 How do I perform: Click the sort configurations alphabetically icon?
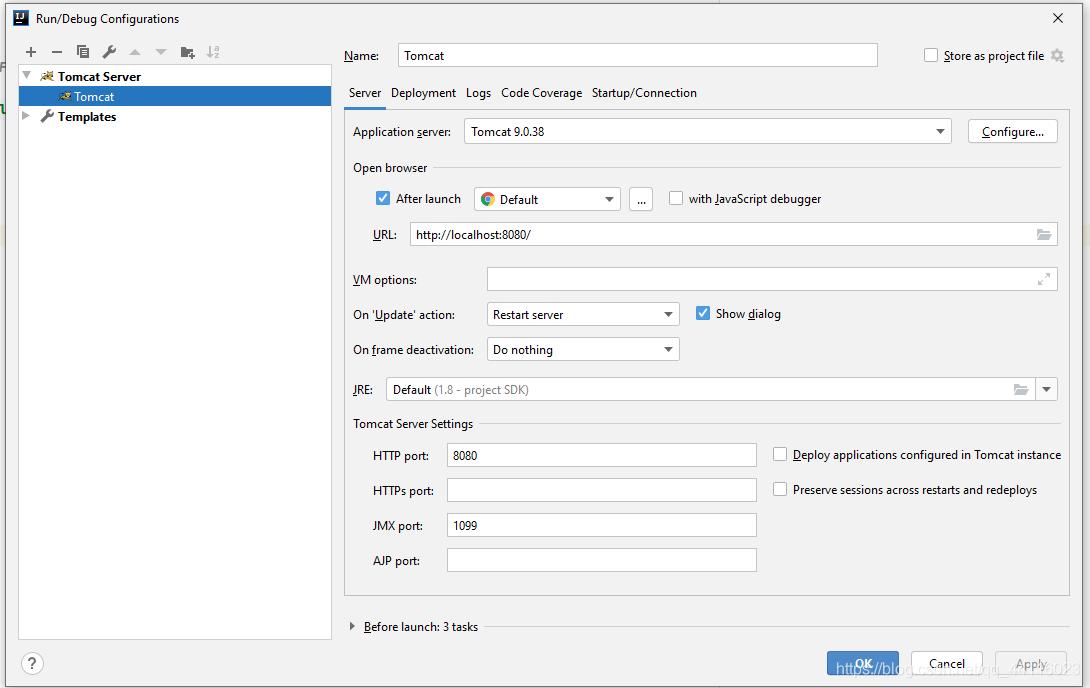coord(213,52)
